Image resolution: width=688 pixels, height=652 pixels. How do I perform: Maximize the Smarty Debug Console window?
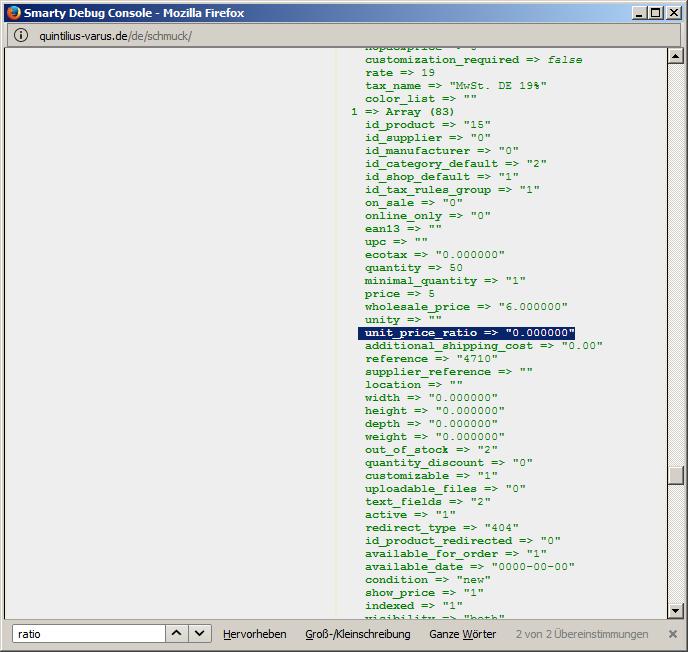click(656, 13)
